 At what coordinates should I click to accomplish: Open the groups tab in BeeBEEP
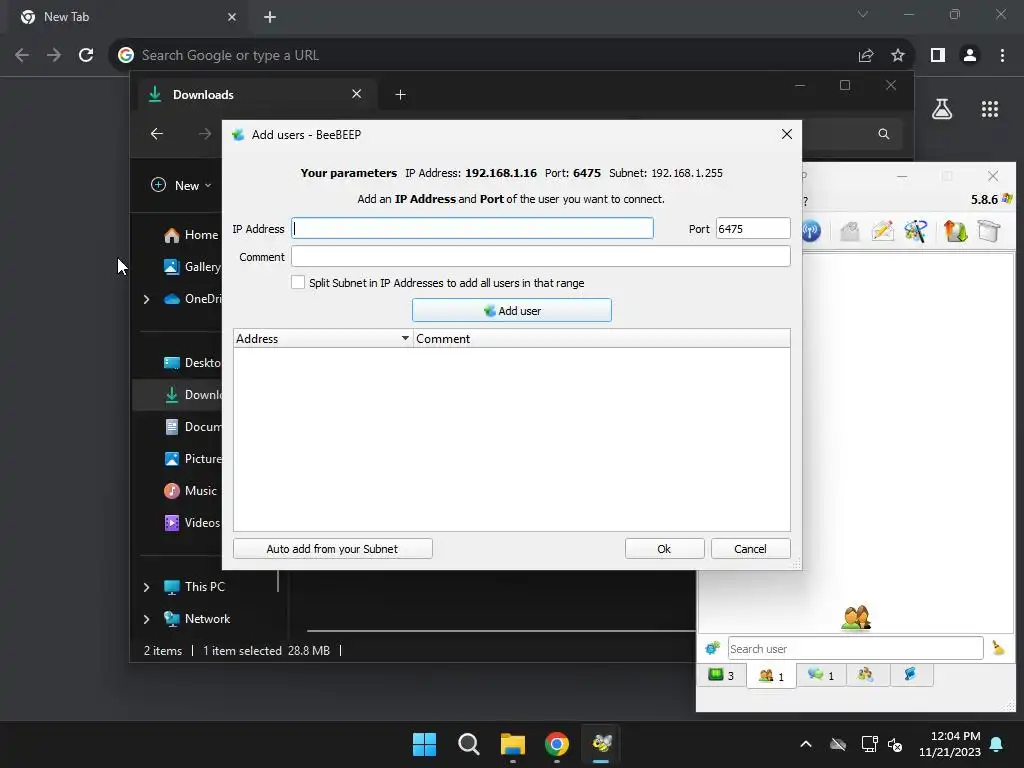point(866,675)
